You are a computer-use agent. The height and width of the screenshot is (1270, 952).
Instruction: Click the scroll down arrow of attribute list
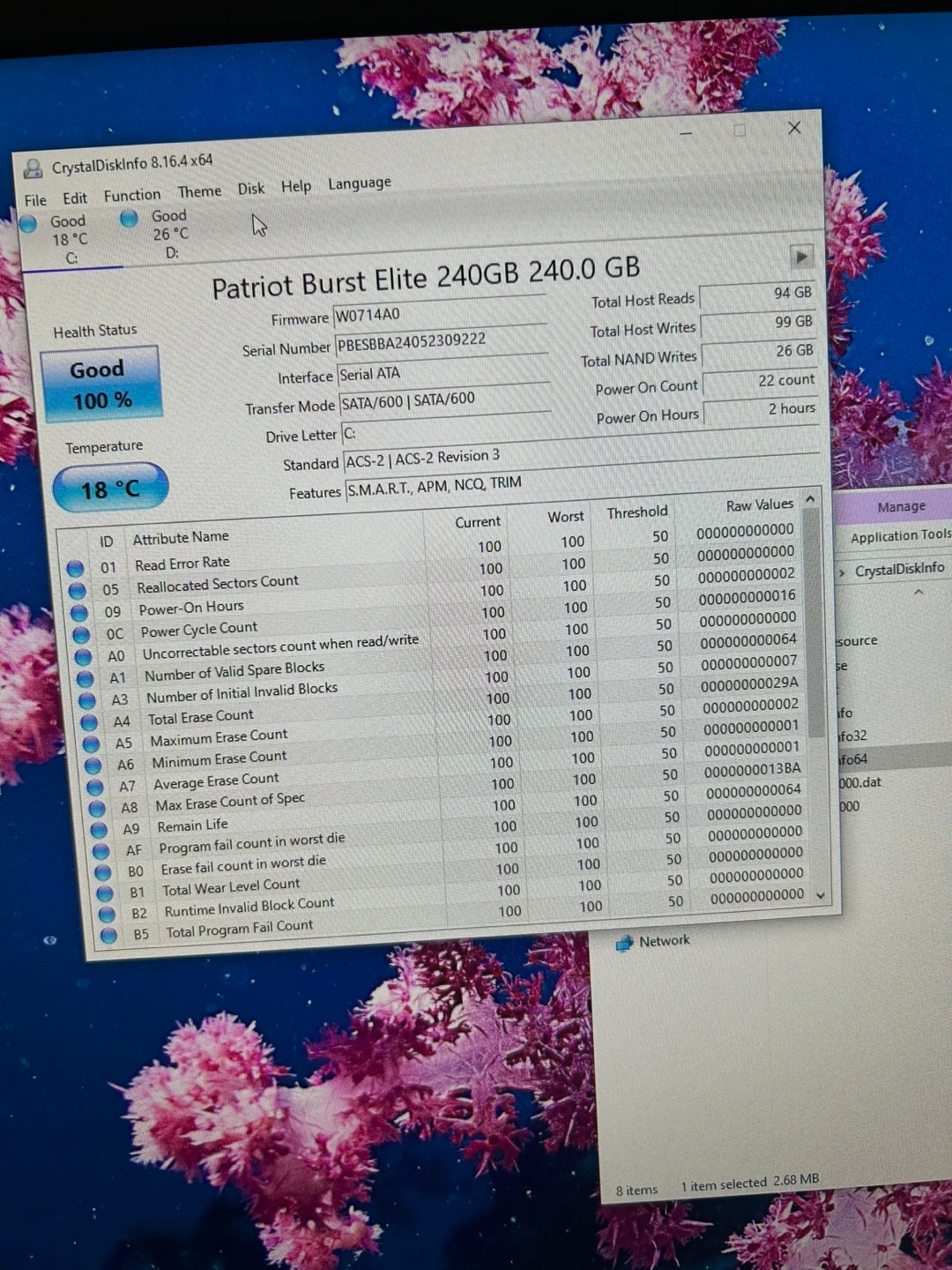tap(821, 895)
